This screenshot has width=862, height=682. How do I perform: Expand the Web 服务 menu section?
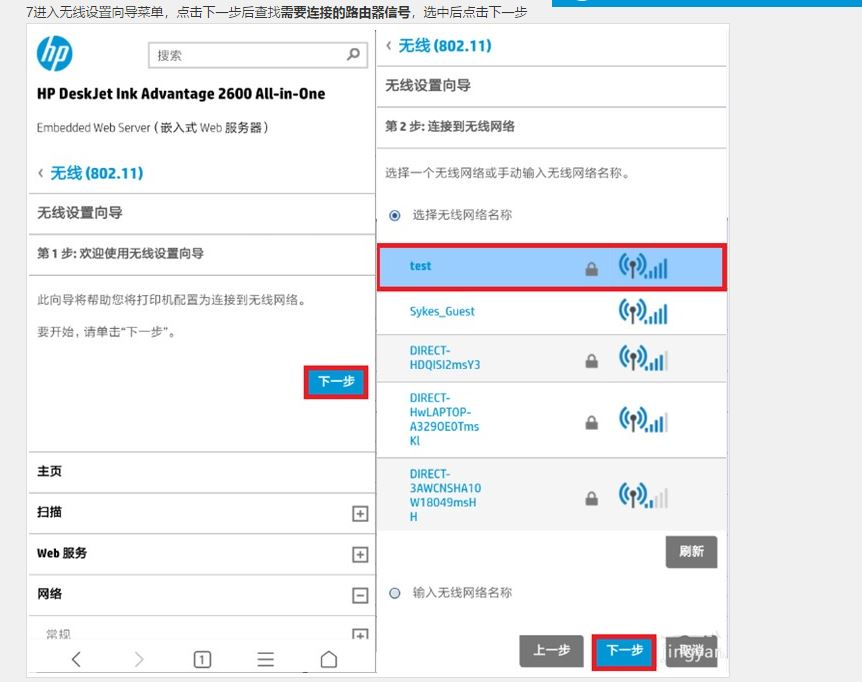click(360, 555)
